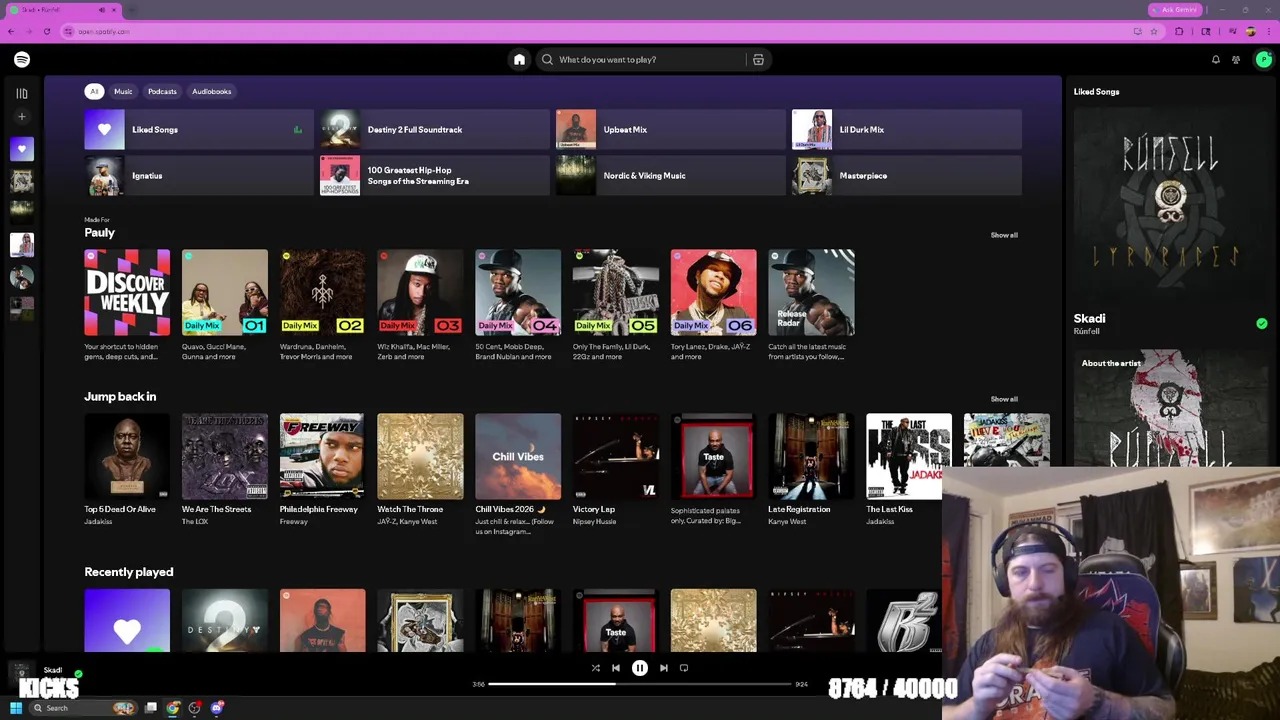This screenshot has width=1280, height=720.
Task: Open We Are The Streets album
Action: coord(225,456)
